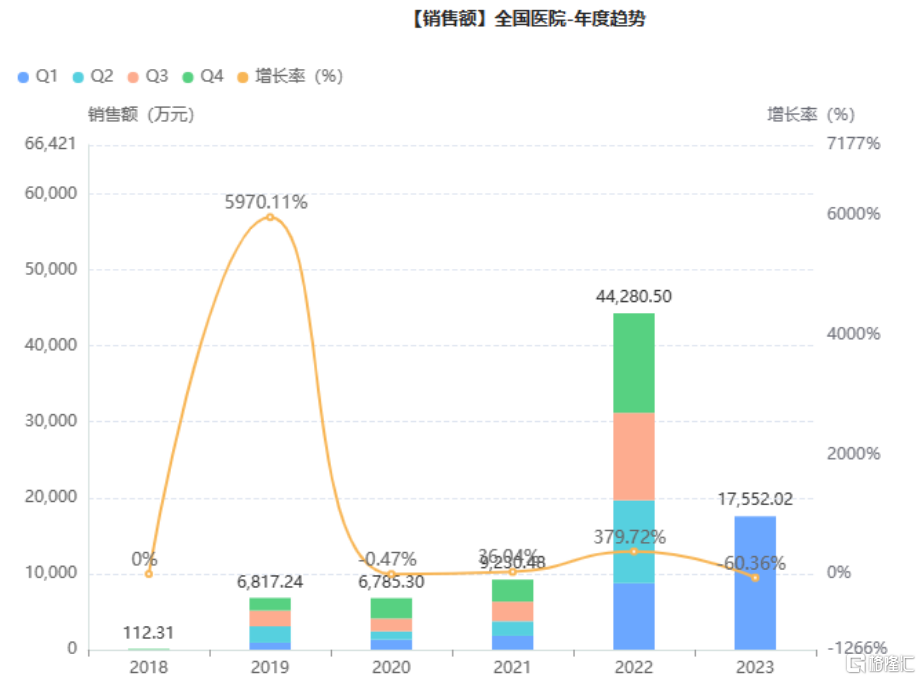Click the 0% growth point for 2018
Viewport: 921px width, 680px height.
pyautogui.click(x=149, y=574)
